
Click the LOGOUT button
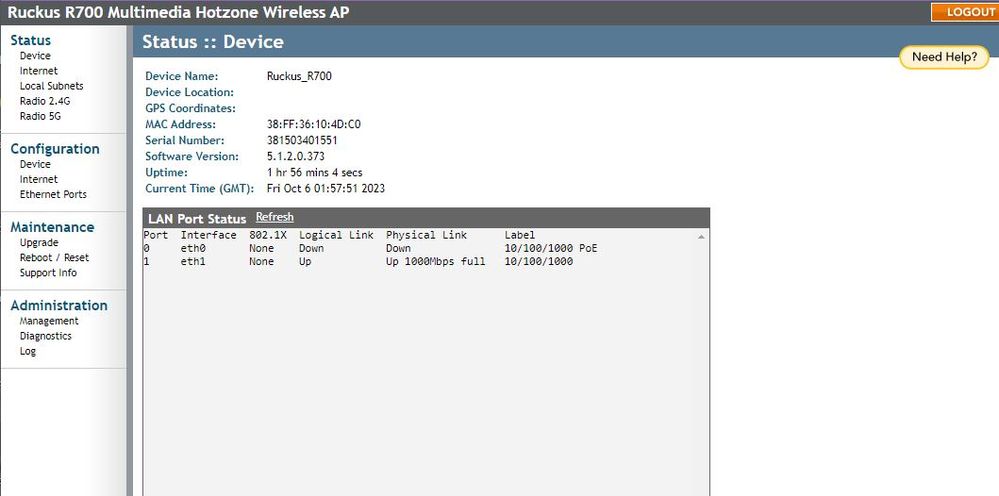coord(965,12)
